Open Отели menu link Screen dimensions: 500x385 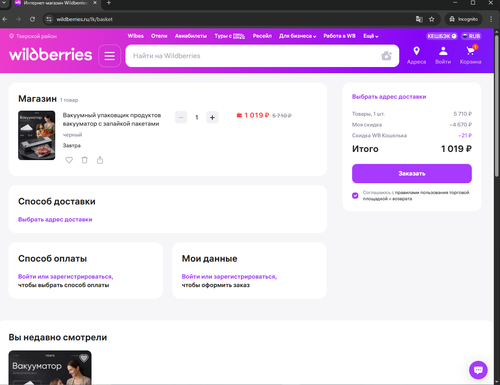coord(159,36)
